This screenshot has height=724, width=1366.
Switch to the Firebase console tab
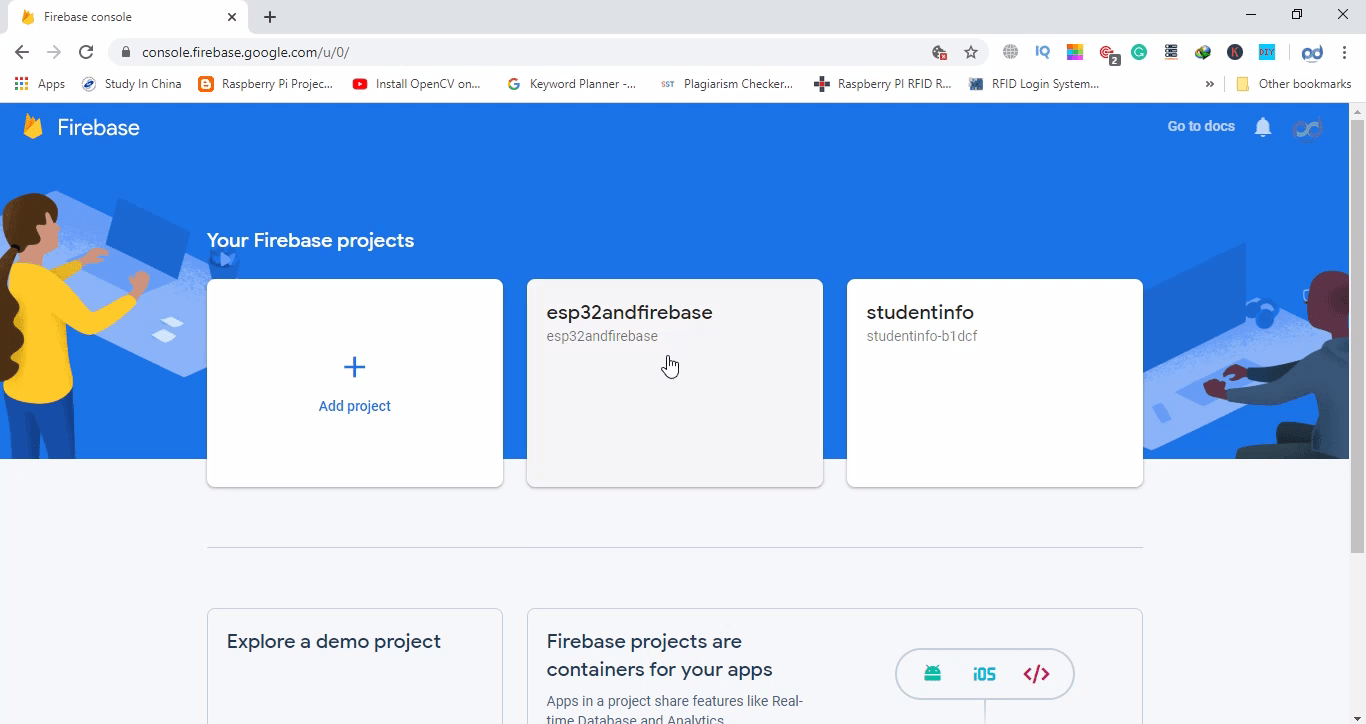point(127,17)
